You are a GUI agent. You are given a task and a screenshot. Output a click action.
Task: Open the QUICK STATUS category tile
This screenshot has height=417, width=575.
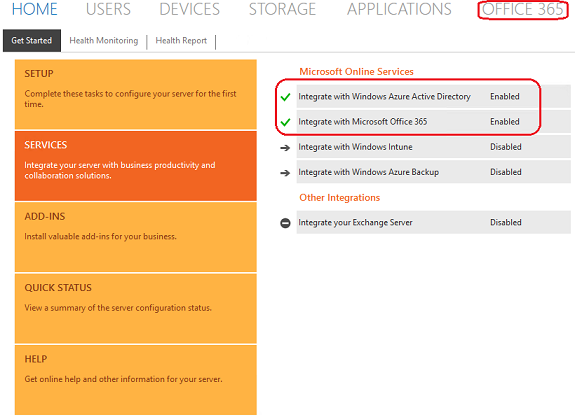pos(136,308)
